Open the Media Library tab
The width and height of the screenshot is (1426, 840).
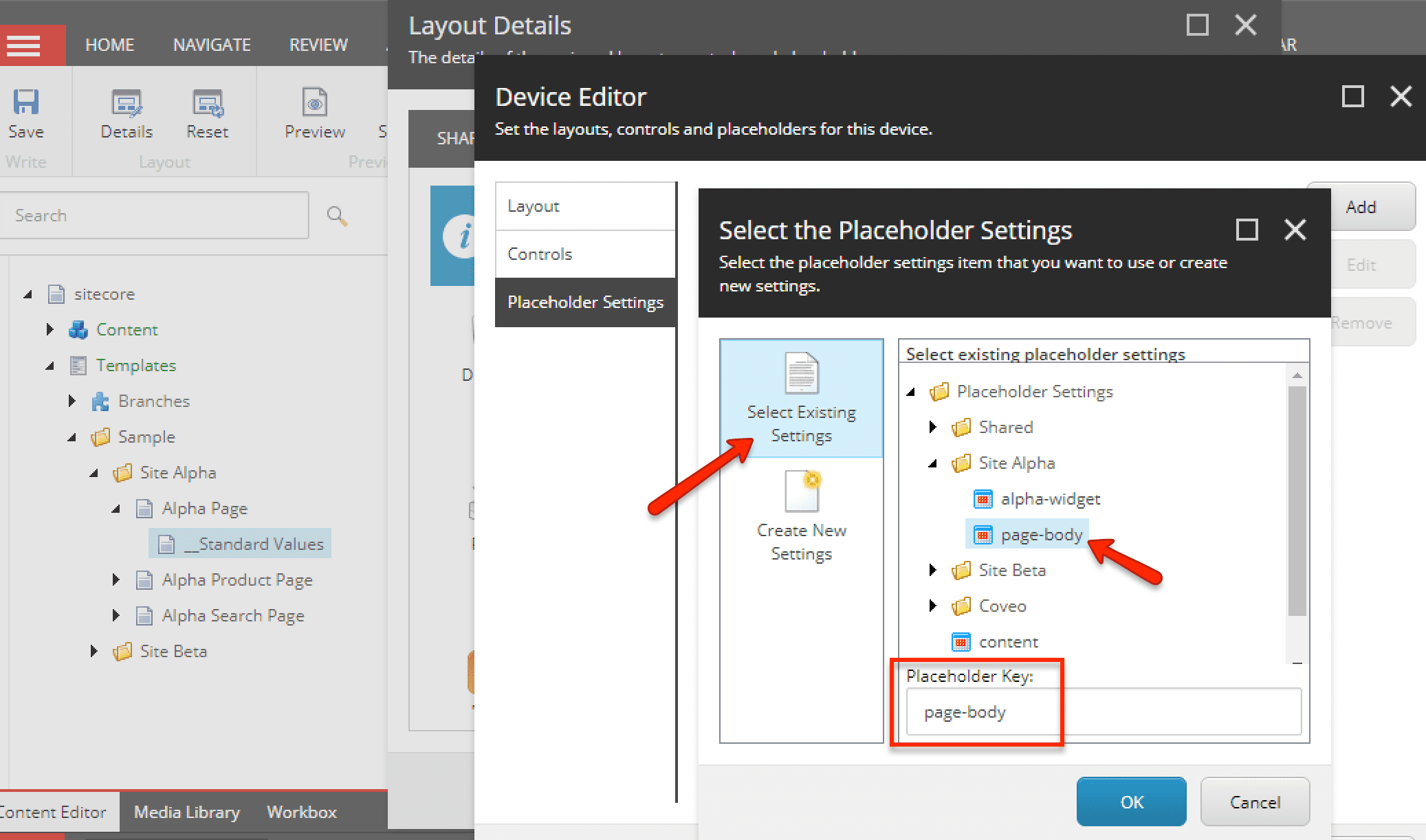pyautogui.click(x=187, y=812)
